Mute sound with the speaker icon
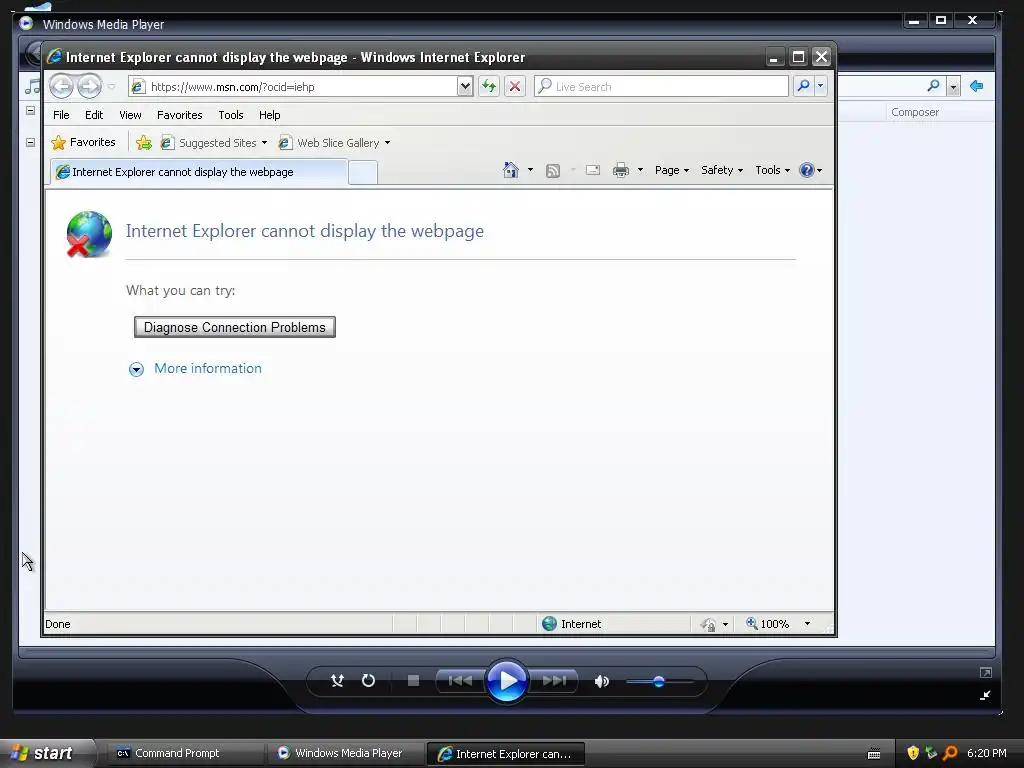Image resolution: width=1024 pixels, height=768 pixels. (601, 681)
